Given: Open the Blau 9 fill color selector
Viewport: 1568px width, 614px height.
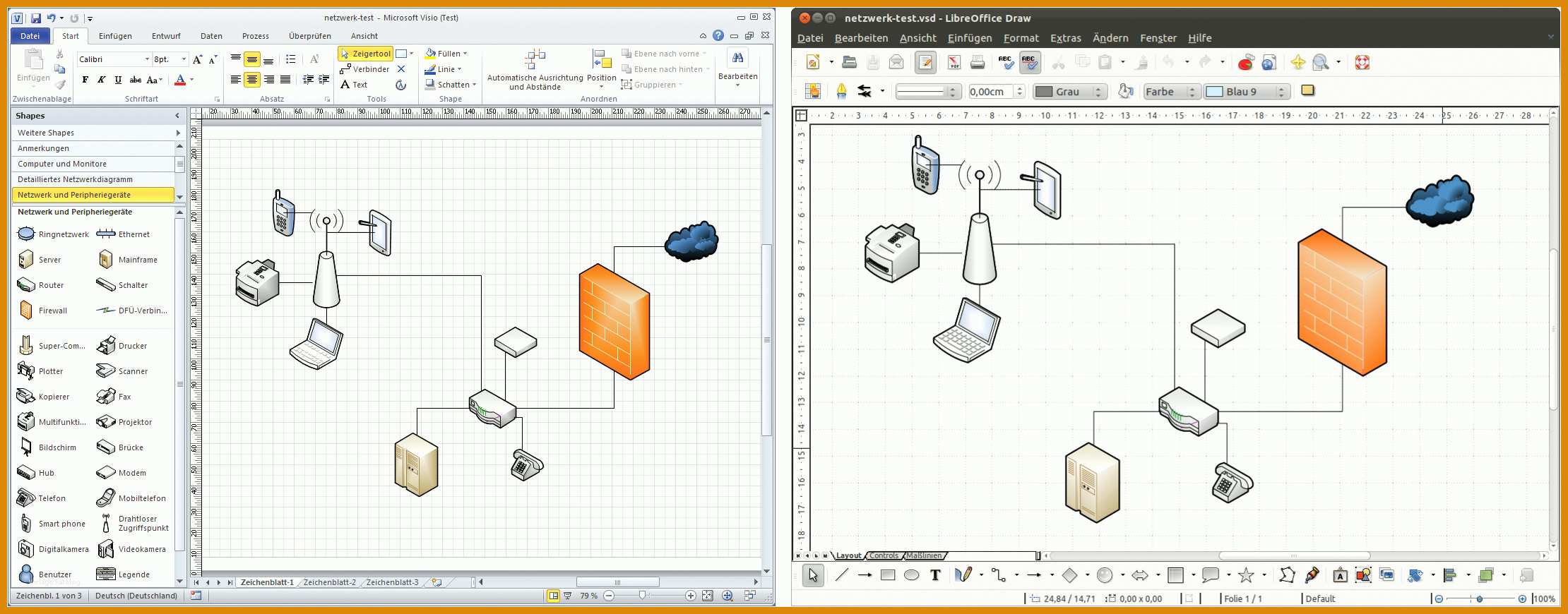Looking at the screenshot, I should (1247, 91).
